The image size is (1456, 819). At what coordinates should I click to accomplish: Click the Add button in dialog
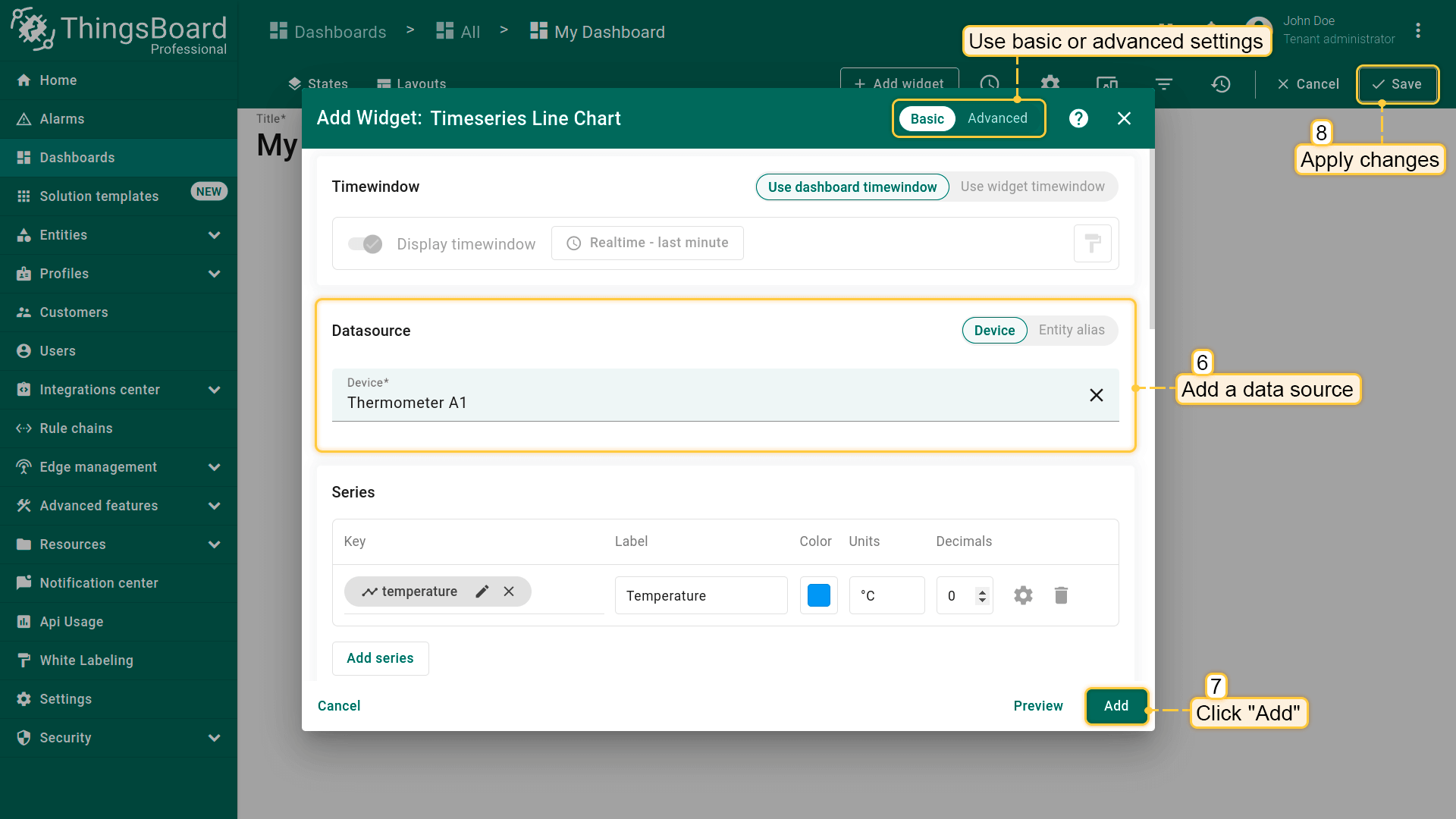(x=1116, y=706)
